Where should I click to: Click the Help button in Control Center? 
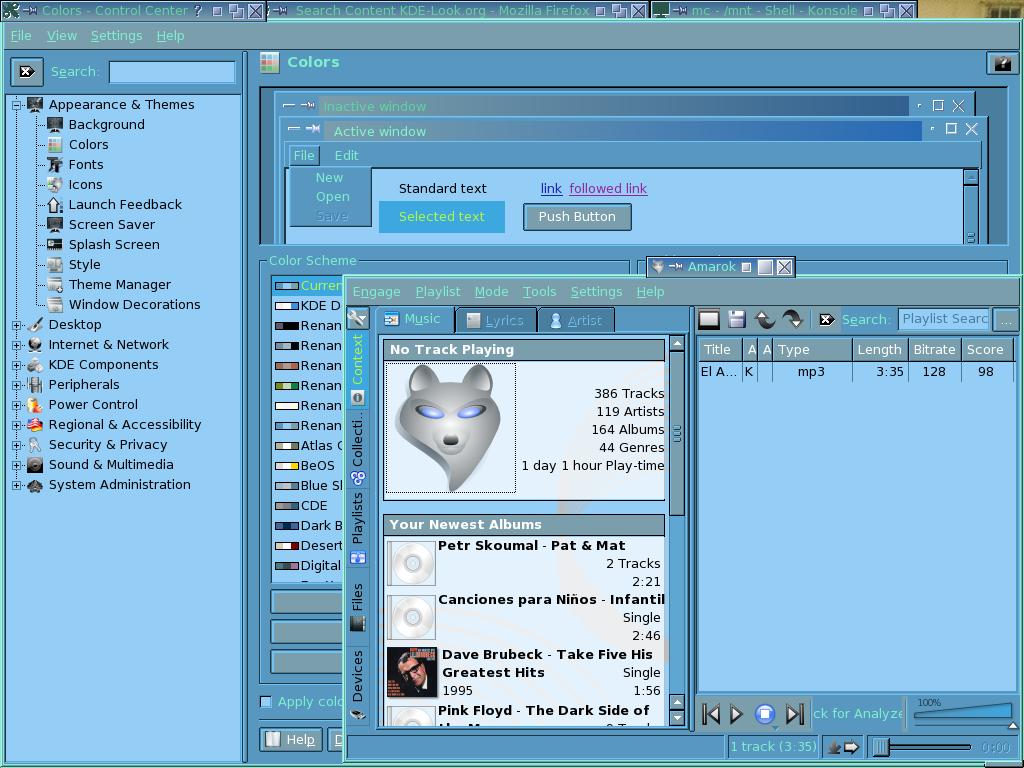(x=291, y=739)
